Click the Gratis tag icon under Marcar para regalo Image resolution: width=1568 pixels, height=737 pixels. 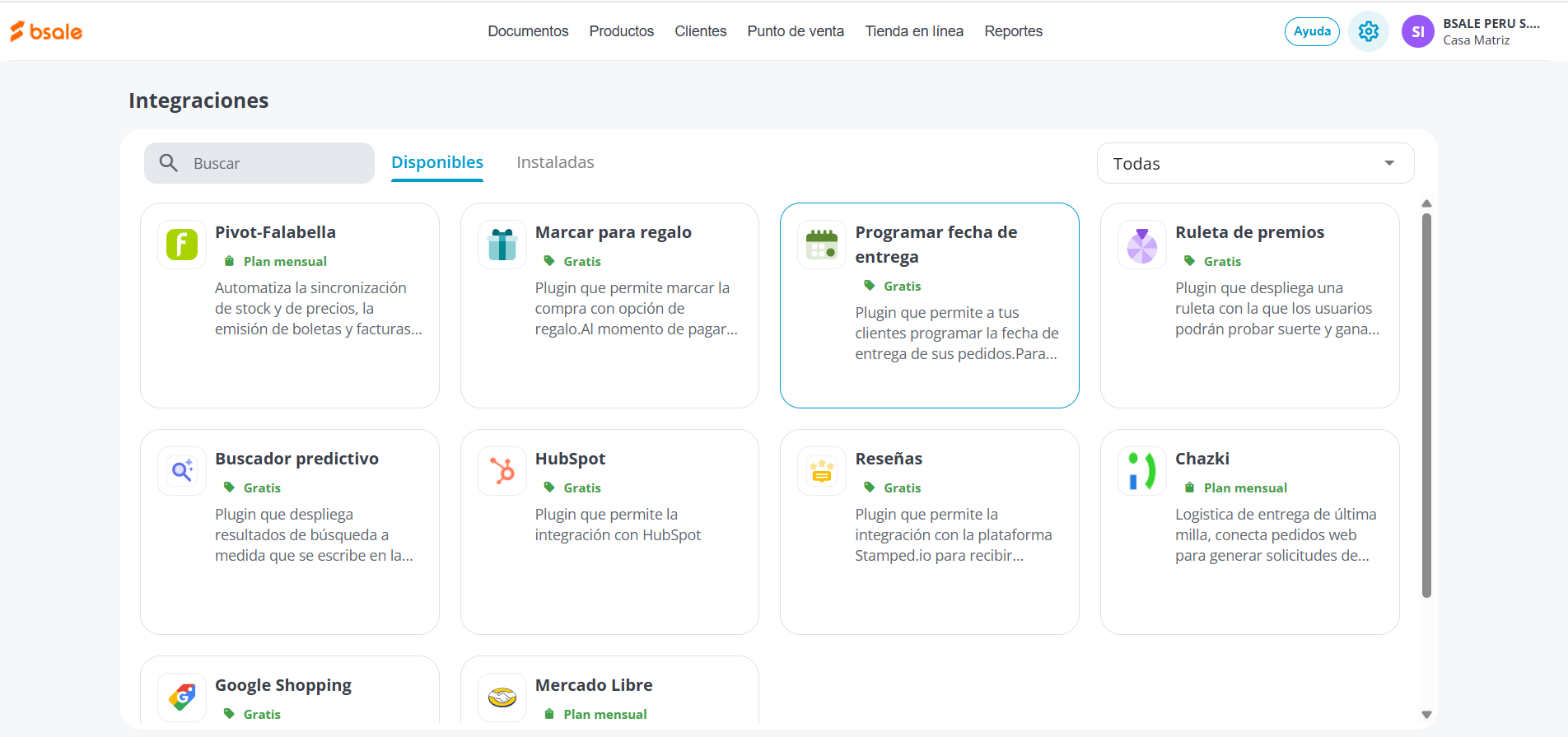click(x=549, y=261)
